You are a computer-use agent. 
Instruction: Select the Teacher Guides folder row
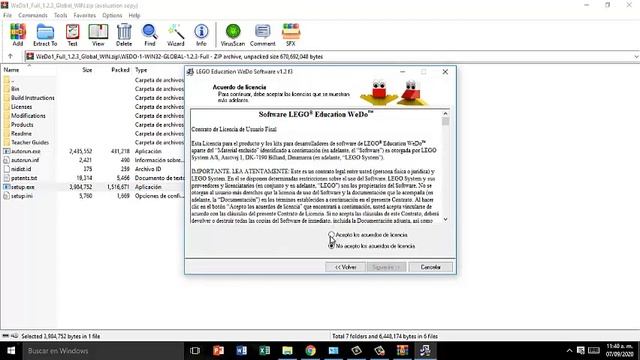tap(93, 142)
